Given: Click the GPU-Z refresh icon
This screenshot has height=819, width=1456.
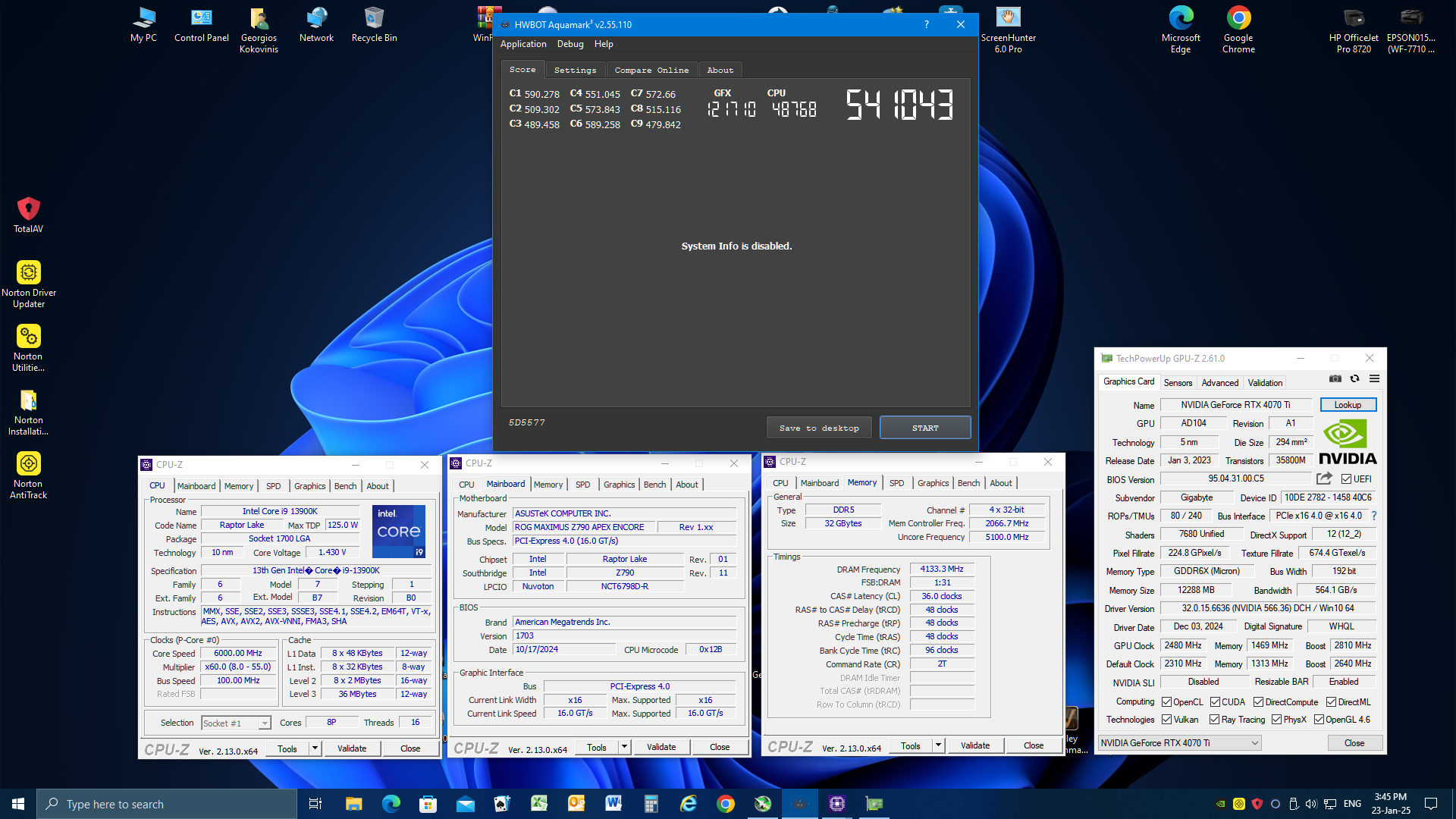Looking at the screenshot, I should tap(1354, 378).
